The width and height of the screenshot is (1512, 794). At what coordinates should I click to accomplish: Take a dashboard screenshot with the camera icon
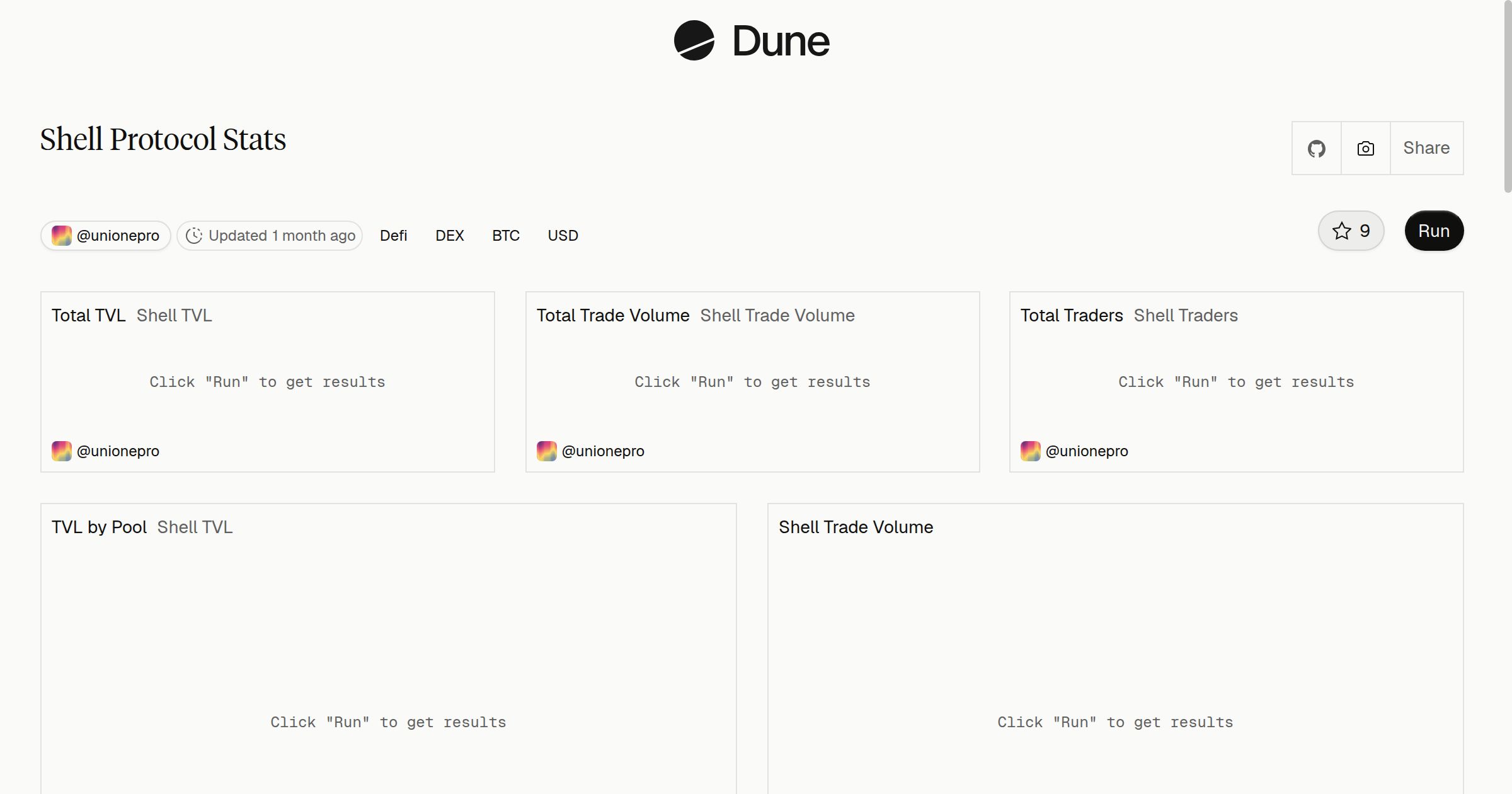(x=1365, y=148)
